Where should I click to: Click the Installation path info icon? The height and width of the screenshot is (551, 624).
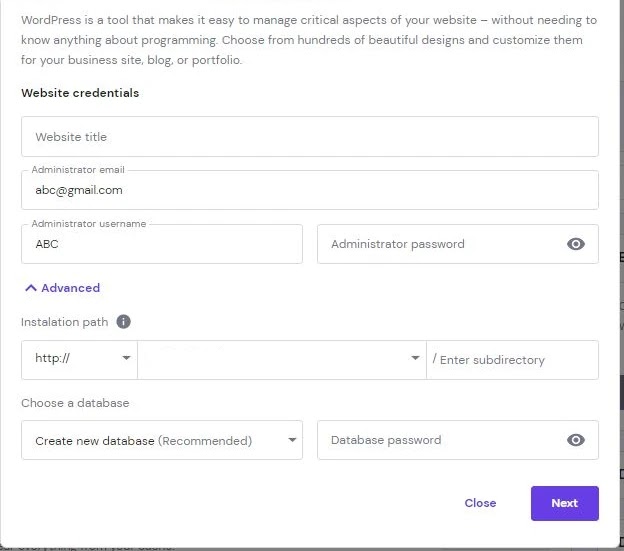pyautogui.click(x=123, y=322)
